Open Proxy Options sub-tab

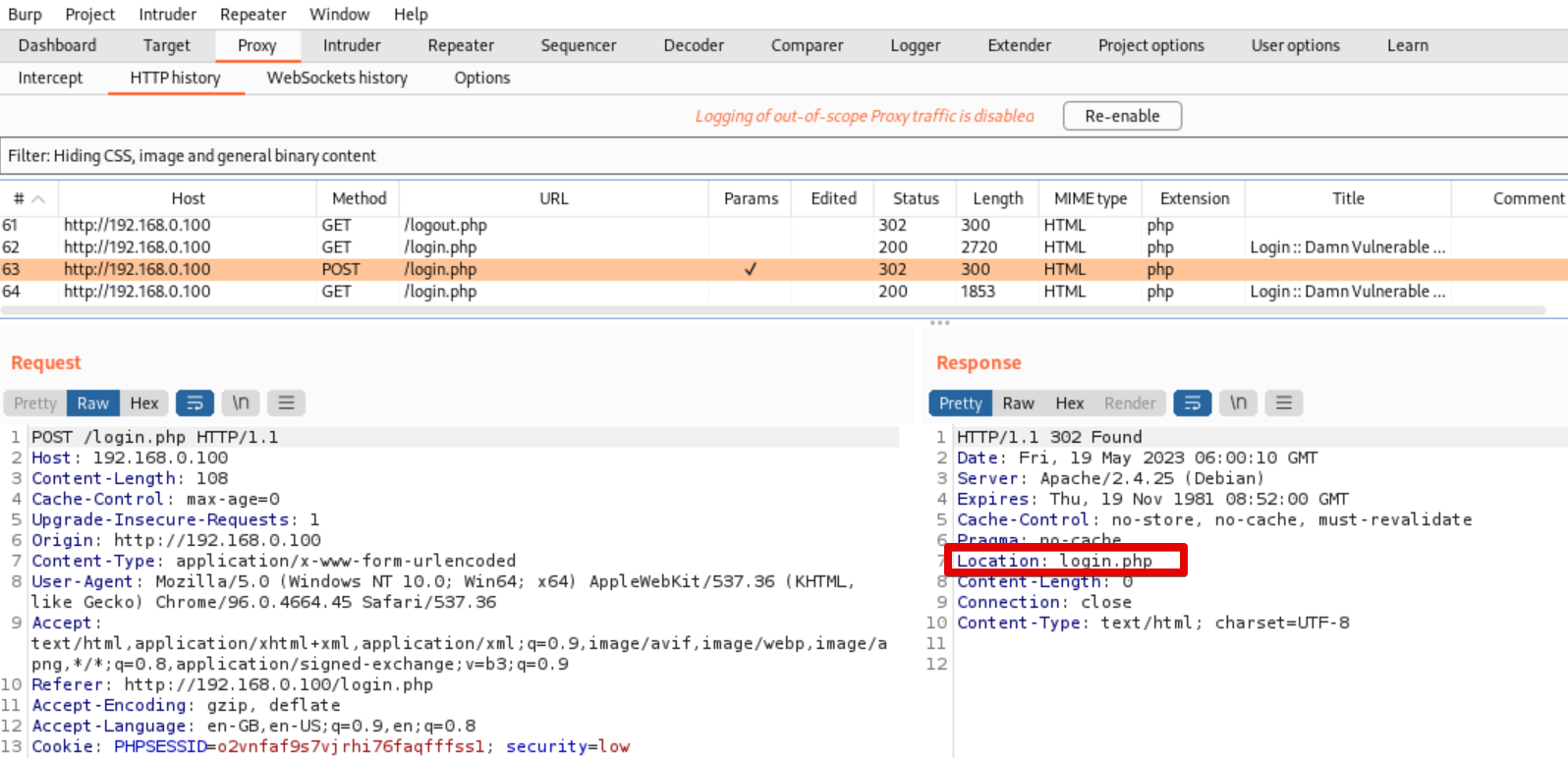pos(481,78)
